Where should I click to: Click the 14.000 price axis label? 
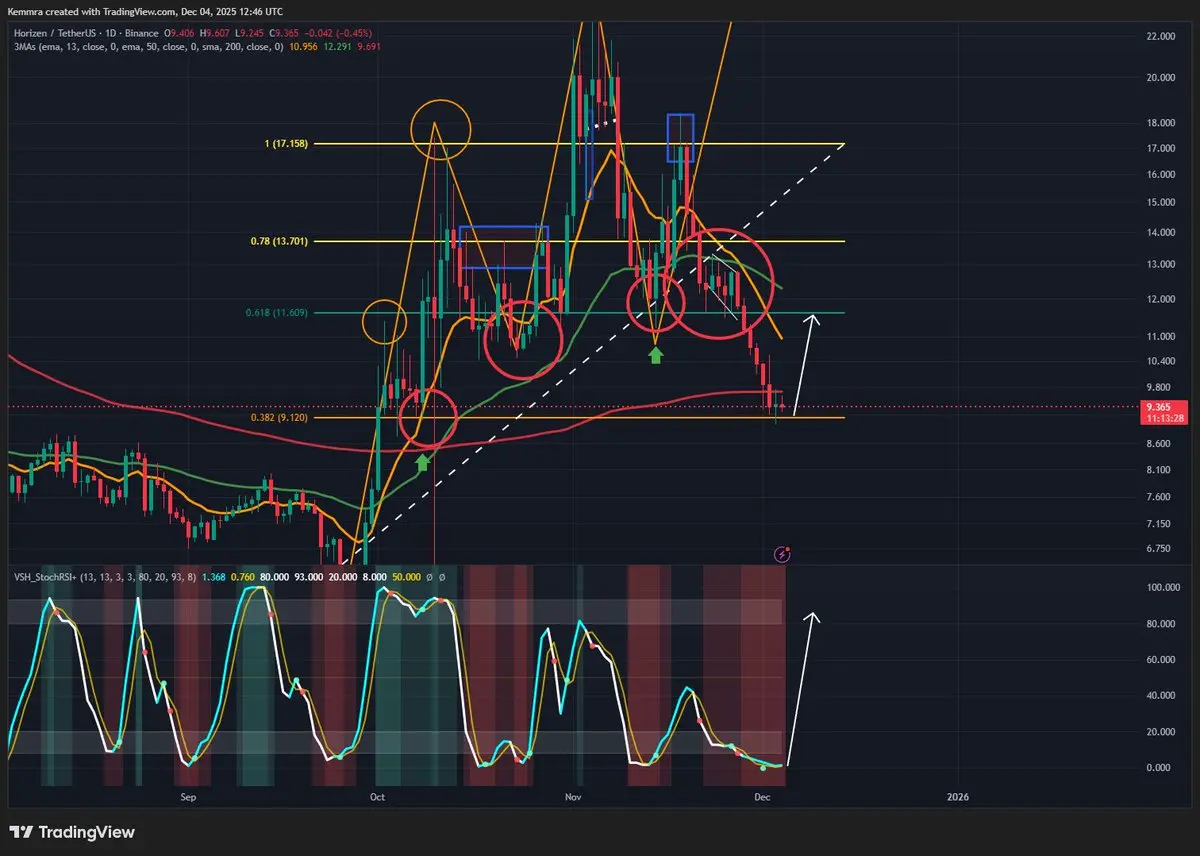tap(1161, 233)
